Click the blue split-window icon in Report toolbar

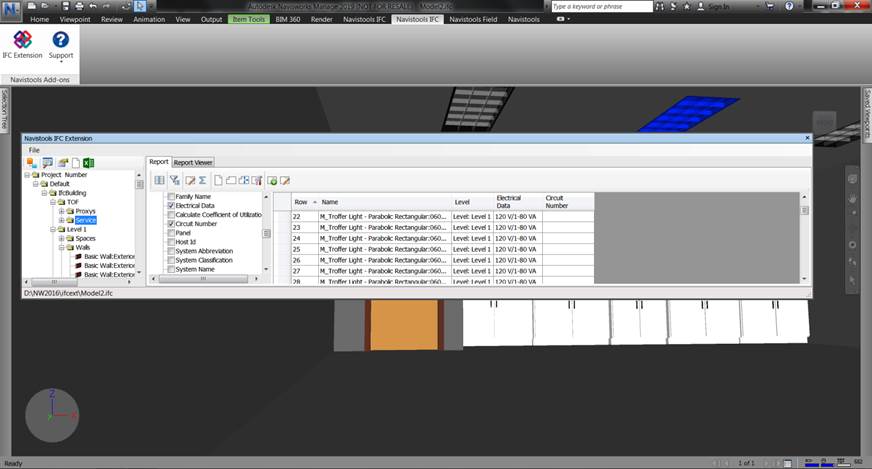click(244, 180)
